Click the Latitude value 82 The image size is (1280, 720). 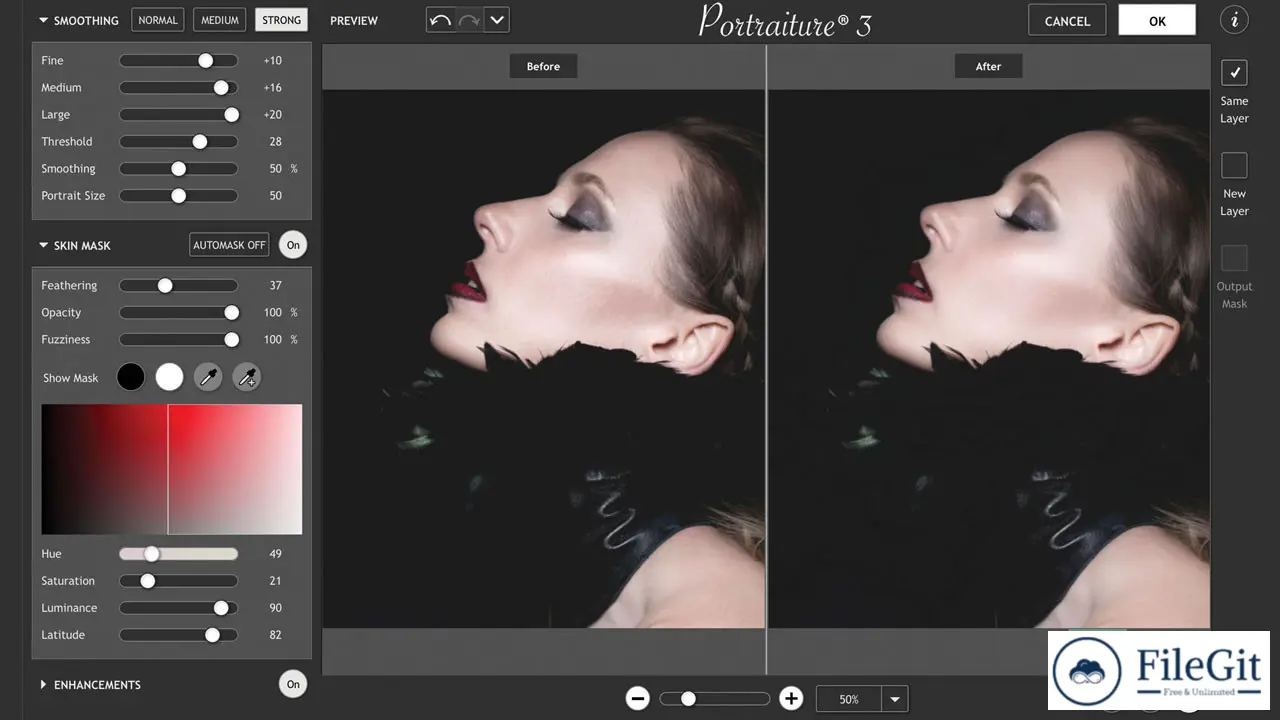coord(275,635)
